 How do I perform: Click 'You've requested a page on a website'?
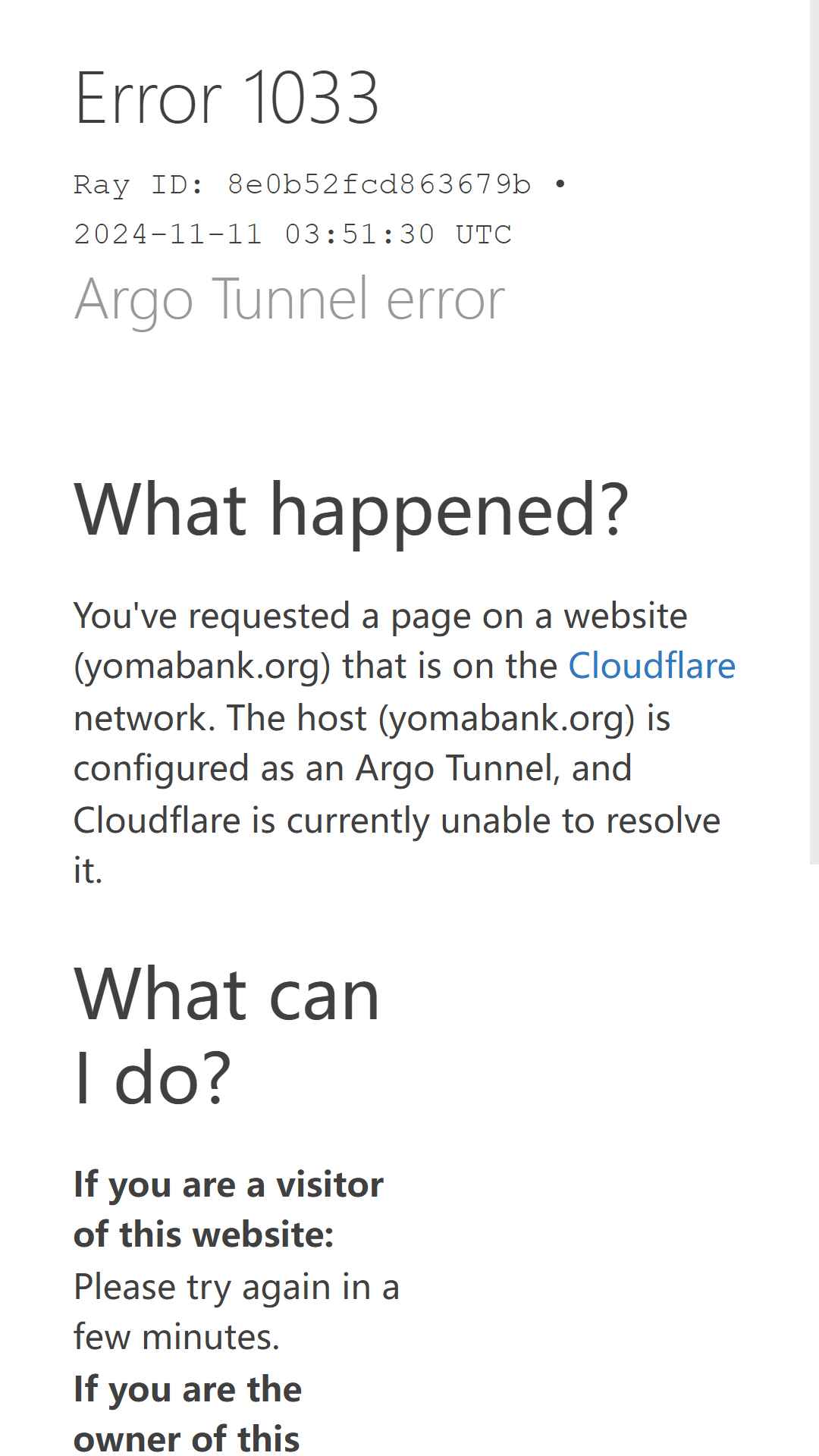381,616
